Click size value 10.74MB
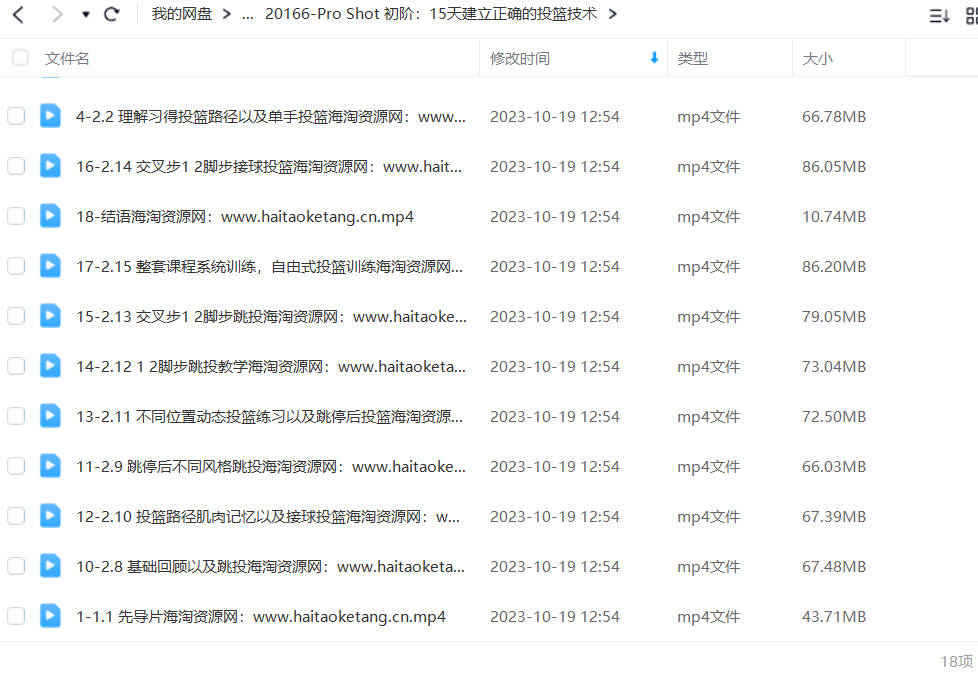The width and height of the screenshot is (978, 678). [834, 216]
